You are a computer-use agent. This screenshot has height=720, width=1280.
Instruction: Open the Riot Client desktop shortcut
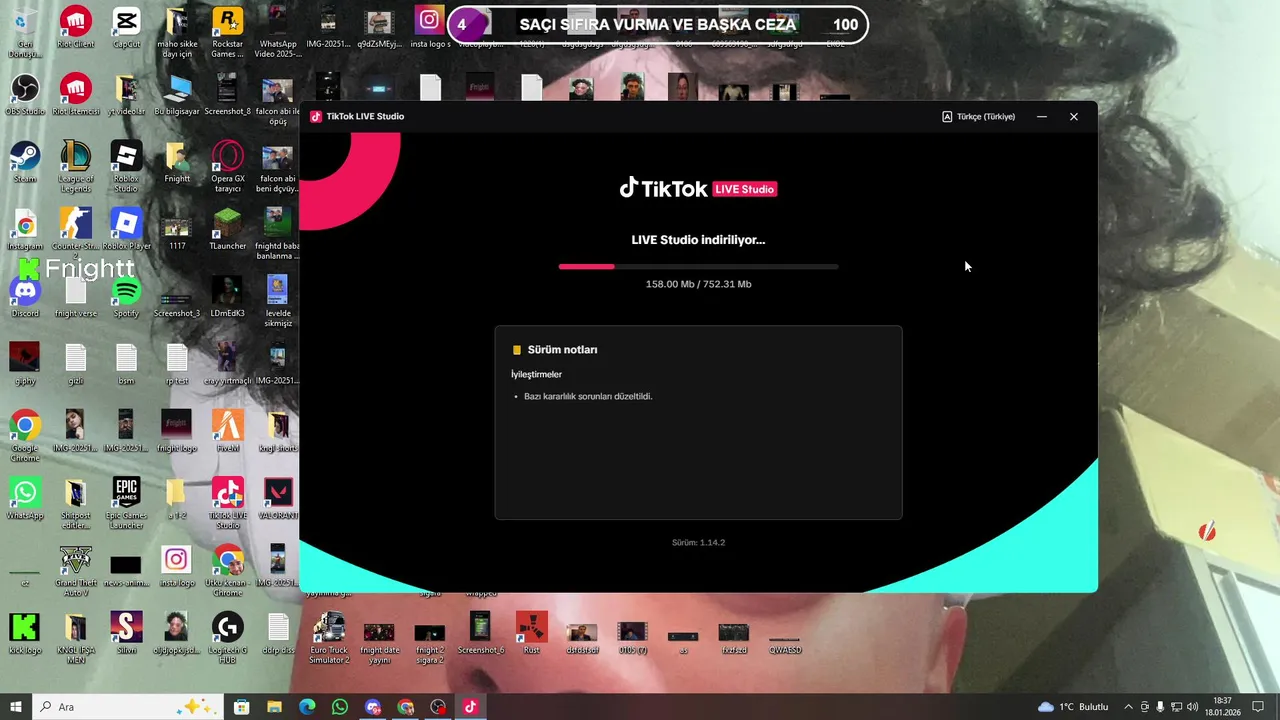pos(75,28)
